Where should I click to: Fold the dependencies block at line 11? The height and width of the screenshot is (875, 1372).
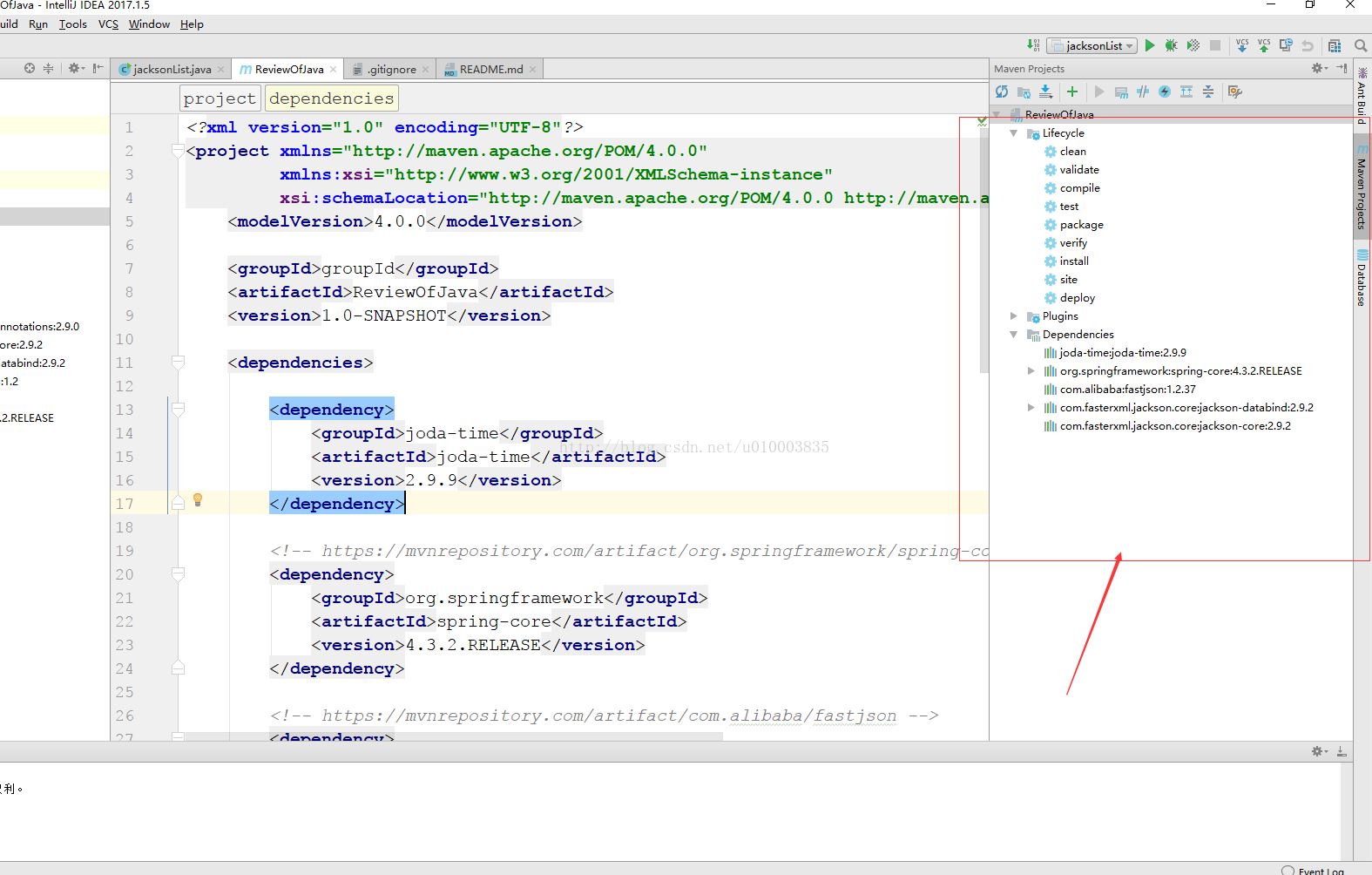pos(178,363)
